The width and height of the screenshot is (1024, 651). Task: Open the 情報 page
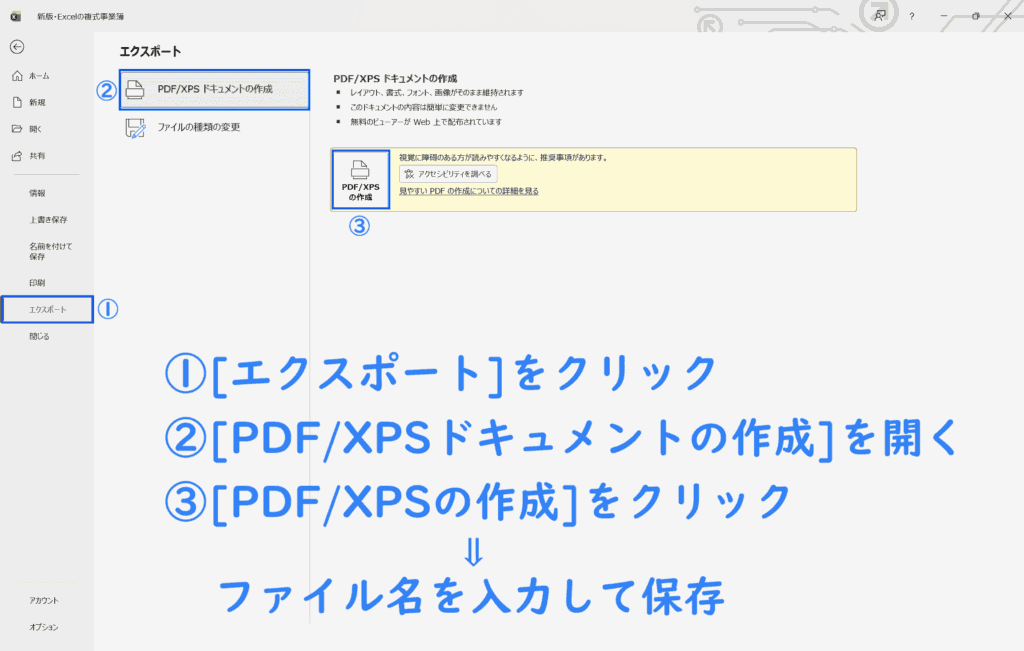[x=37, y=193]
